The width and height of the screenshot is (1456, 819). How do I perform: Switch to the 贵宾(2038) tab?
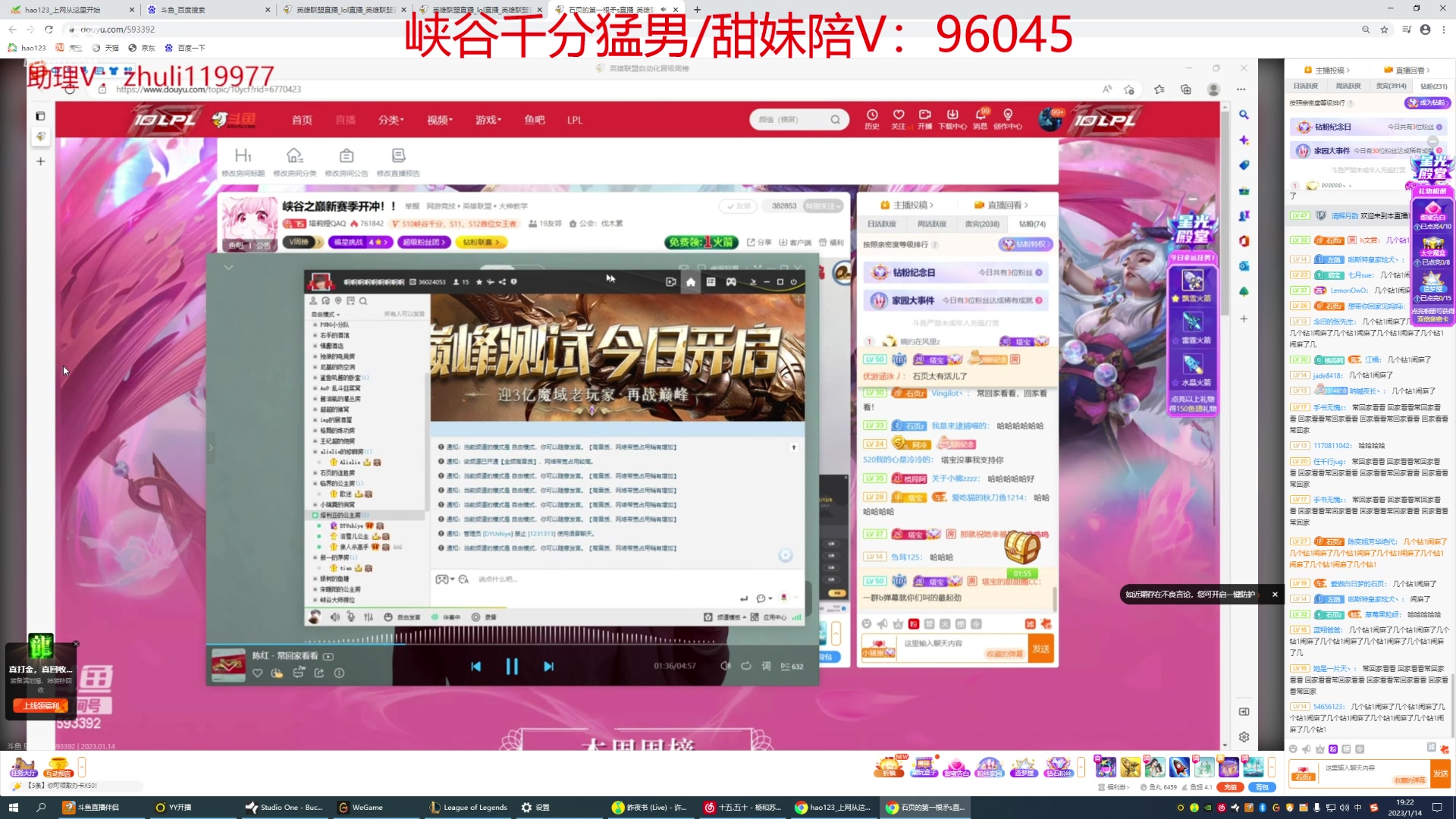click(982, 224)
